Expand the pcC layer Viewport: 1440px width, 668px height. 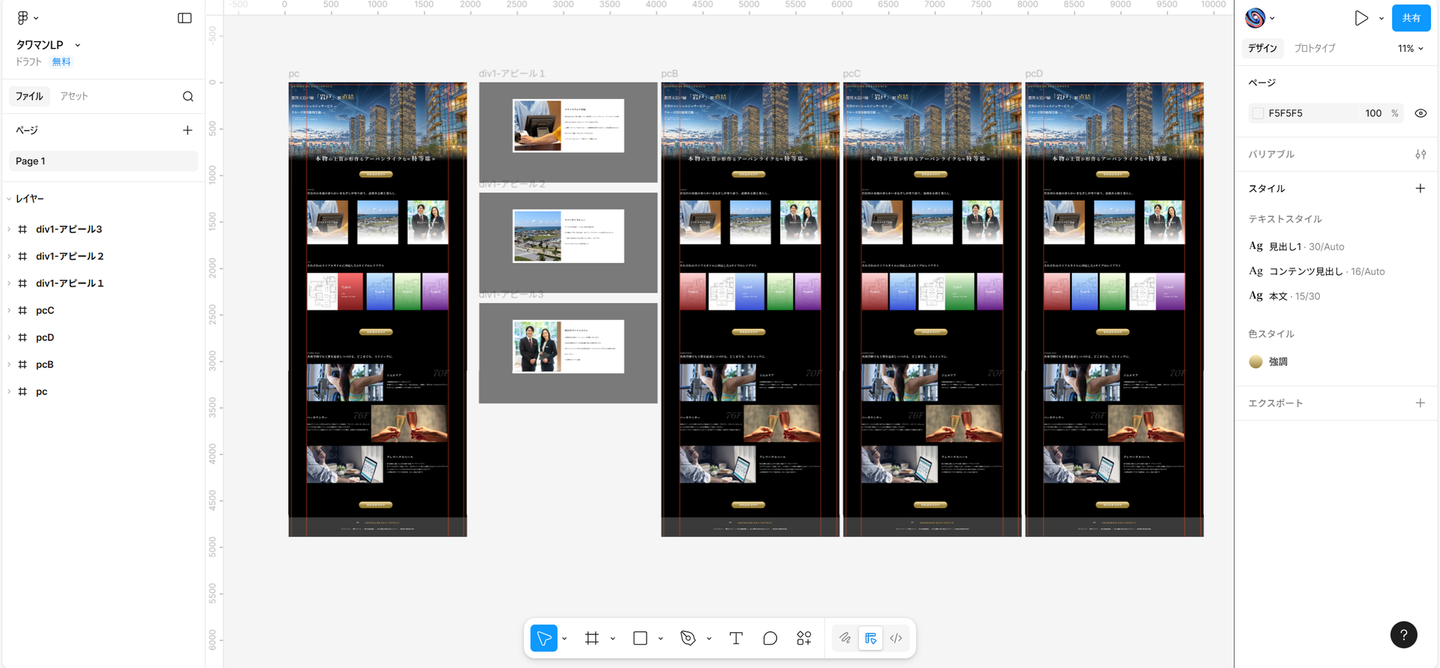click(x=9, y=310)
